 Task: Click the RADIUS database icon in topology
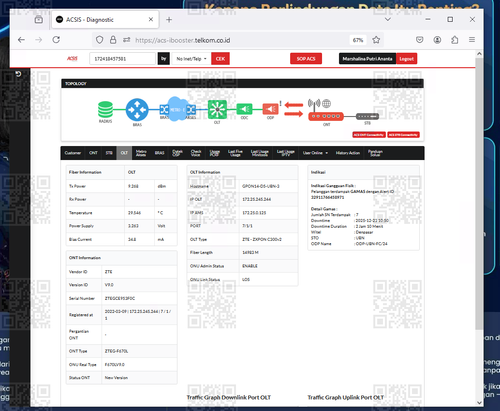(105, 109)
